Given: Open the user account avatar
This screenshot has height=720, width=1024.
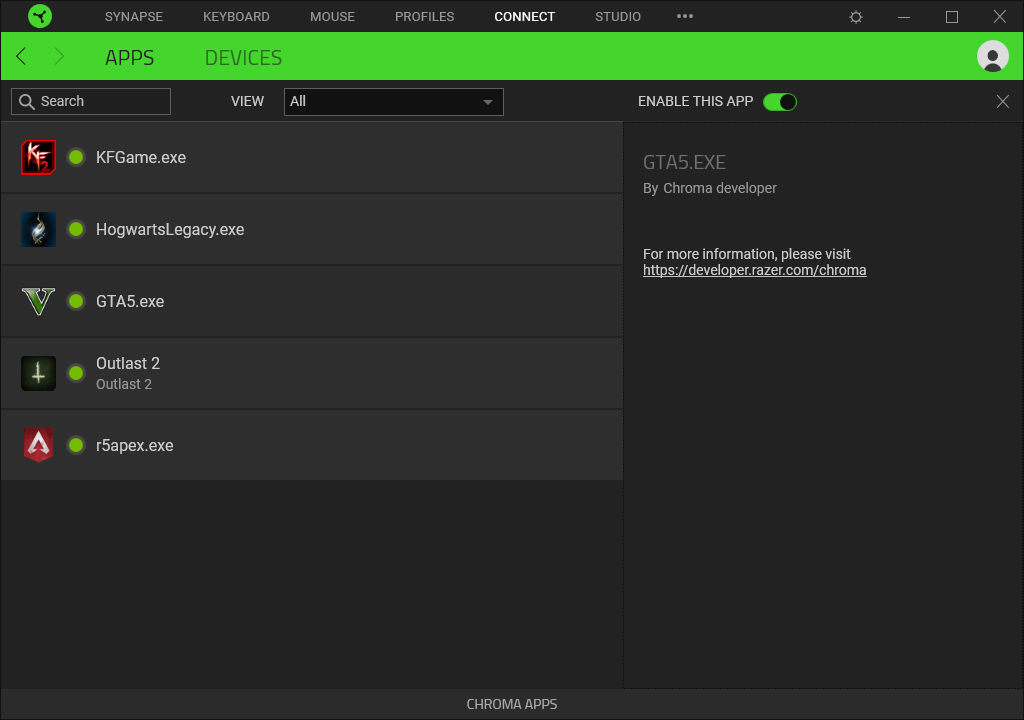Looking at the screenshot, I should (993, 57).
